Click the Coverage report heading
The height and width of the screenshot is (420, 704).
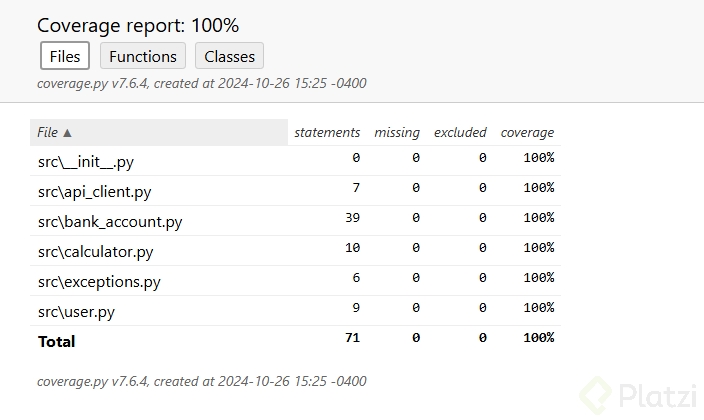(138, 25)
